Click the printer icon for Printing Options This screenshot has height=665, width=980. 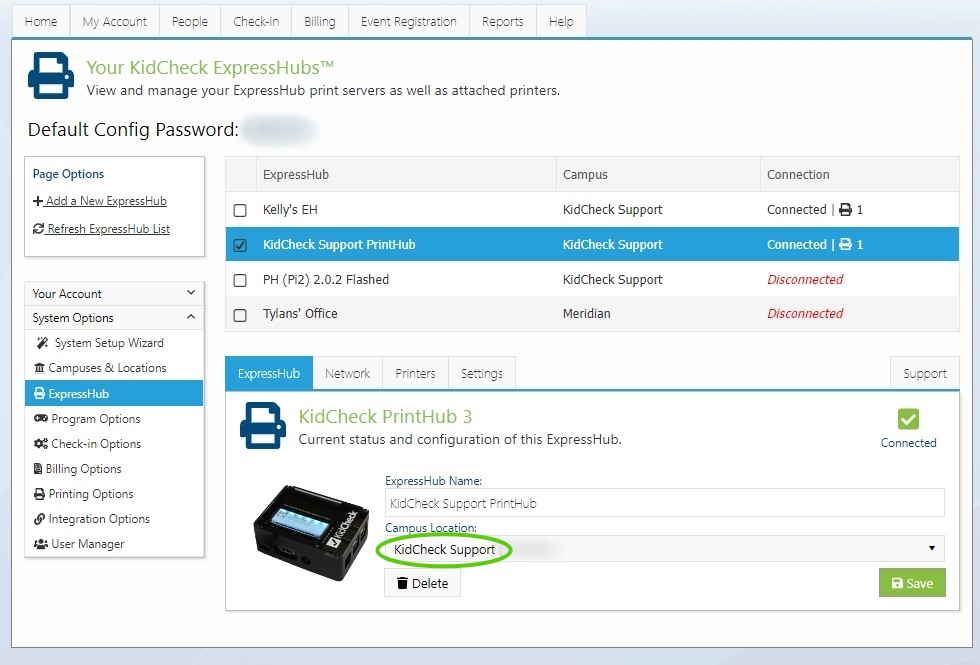pyautogui.click(x=39, y=494)
